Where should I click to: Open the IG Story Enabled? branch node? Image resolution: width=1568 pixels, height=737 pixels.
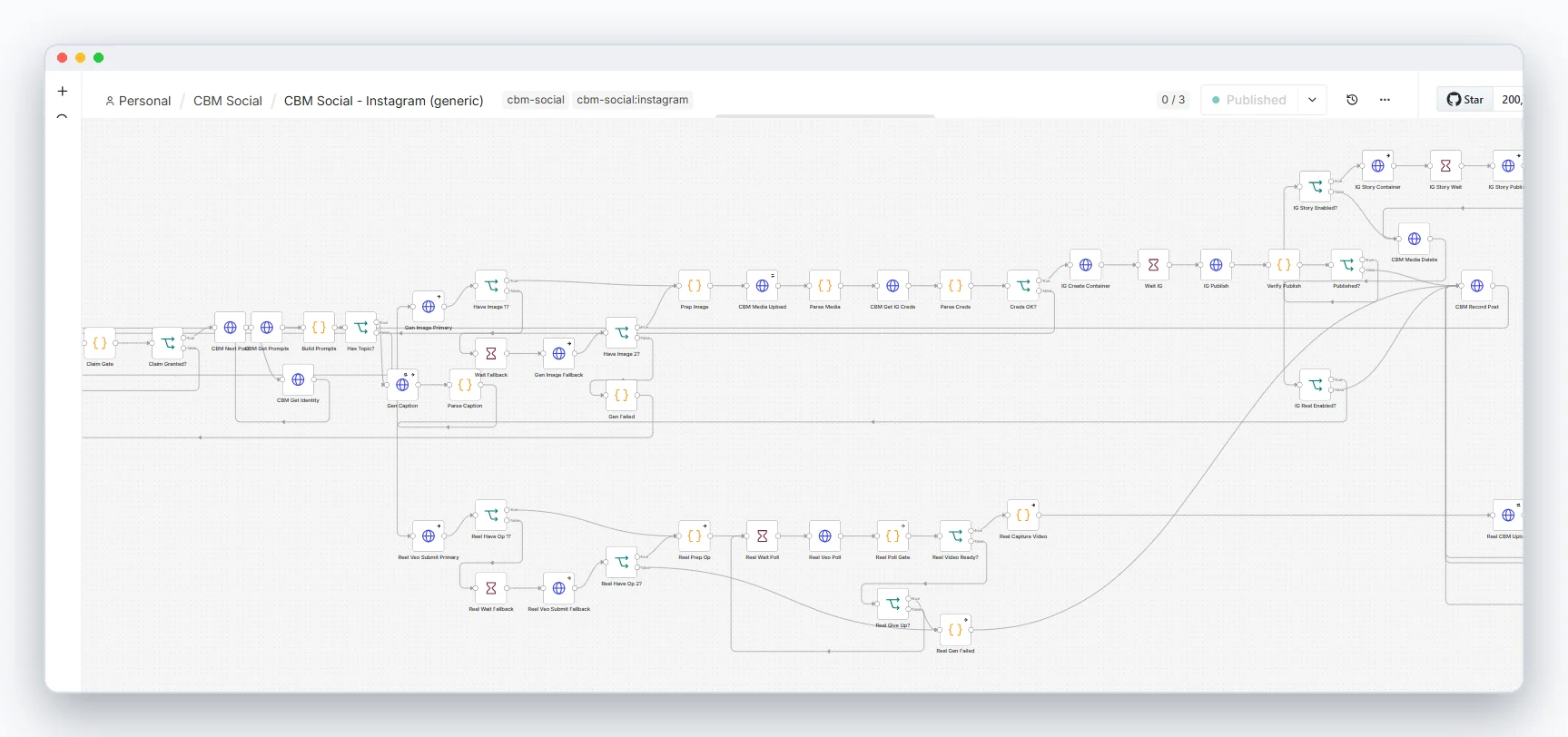[x=1315, y=187]
